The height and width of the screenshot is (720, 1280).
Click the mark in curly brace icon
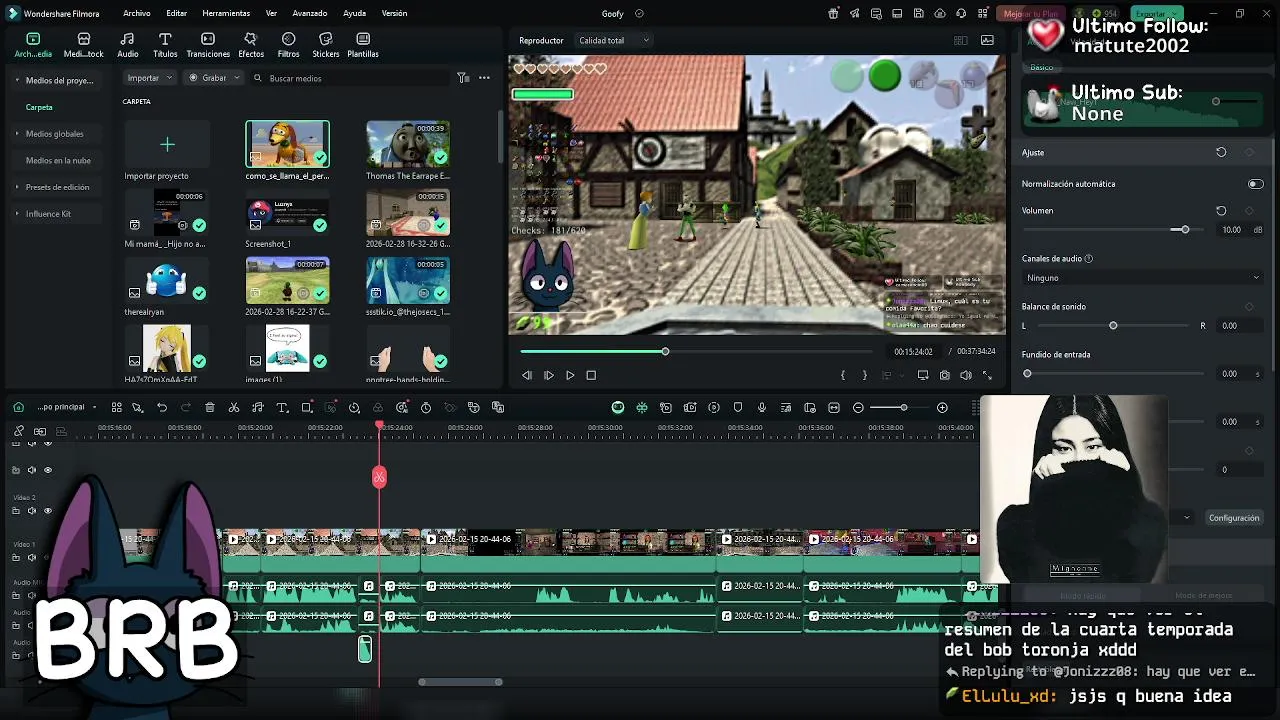(843, 375)
